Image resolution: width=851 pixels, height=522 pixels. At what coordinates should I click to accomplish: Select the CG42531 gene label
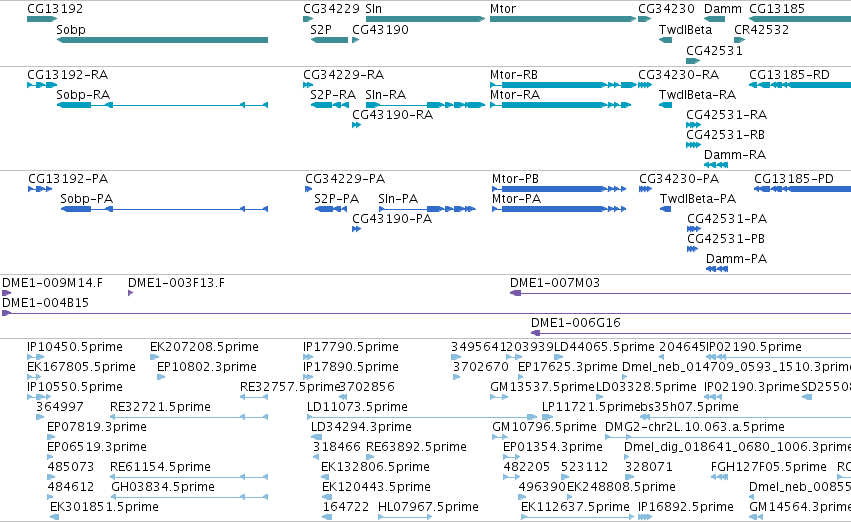pos(714,50)
